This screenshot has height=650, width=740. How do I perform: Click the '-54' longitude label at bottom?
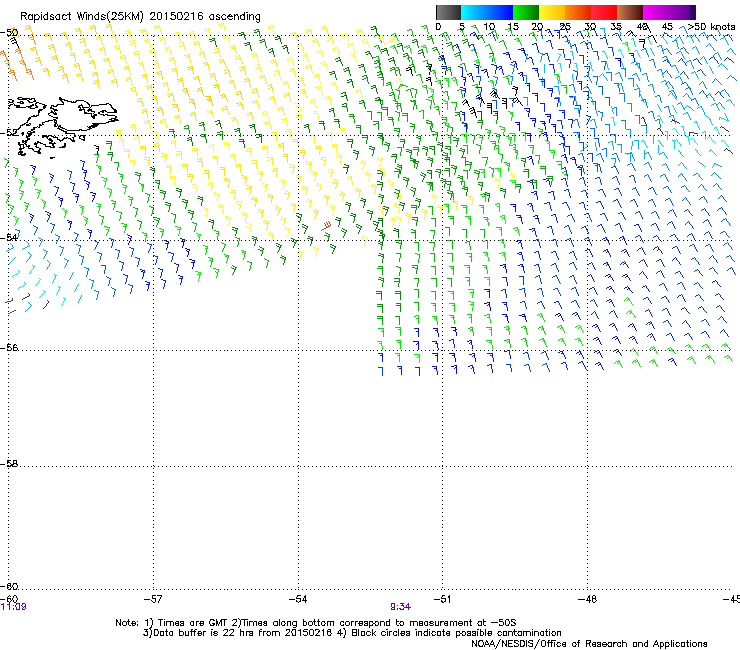pos(298,599)
